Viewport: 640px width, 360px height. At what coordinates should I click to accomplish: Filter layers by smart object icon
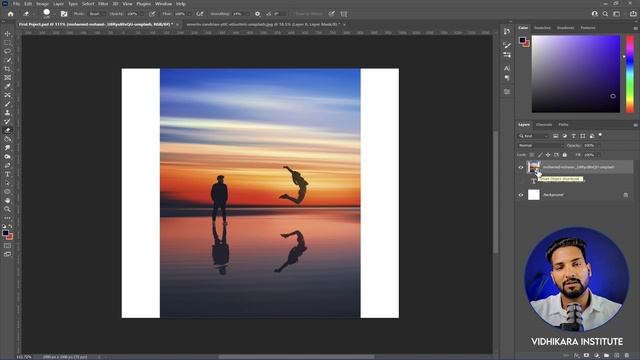click(x=591, y=136)
